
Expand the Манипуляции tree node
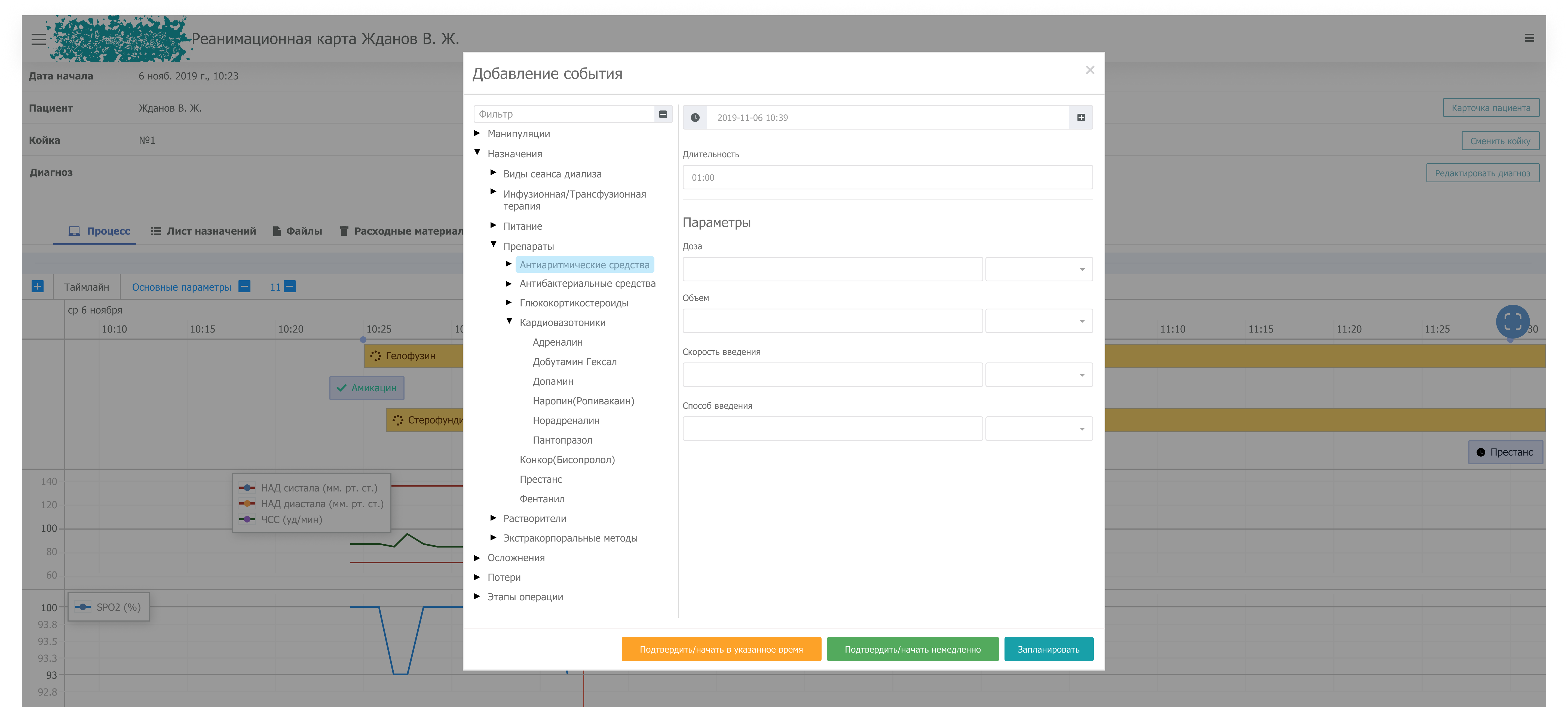[x=477, y=133]
